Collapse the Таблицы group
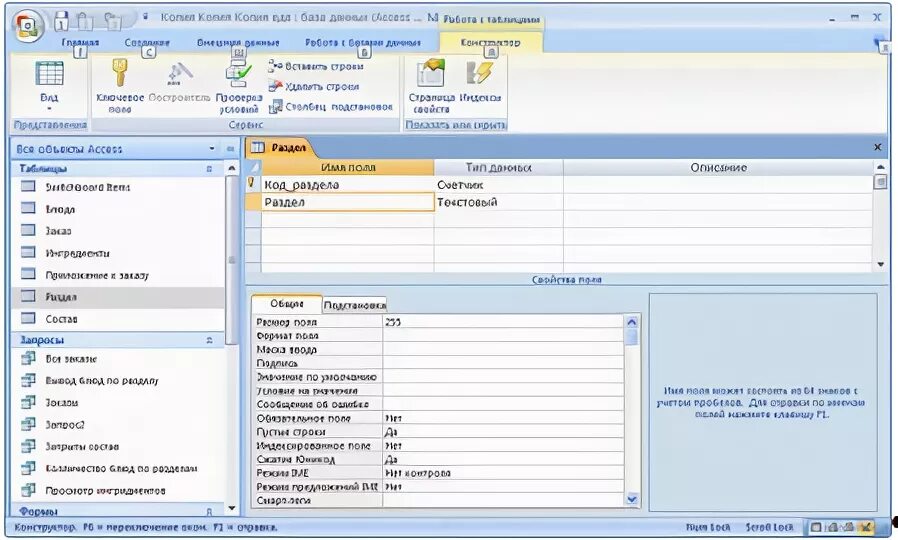The image size is (898, 540). (209, 169)
